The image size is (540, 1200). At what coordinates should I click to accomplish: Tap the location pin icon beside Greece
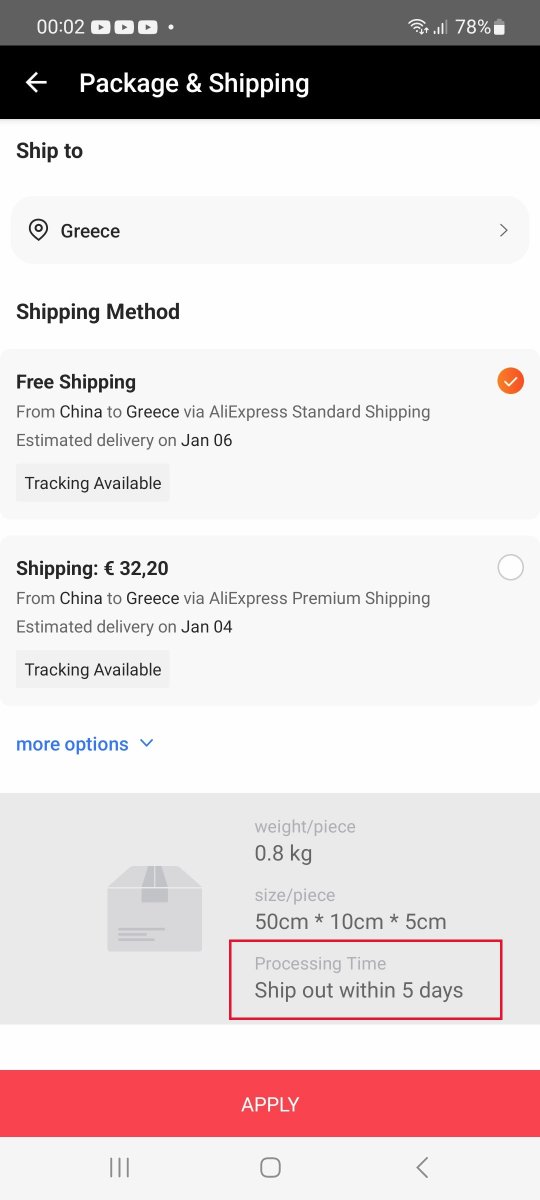click(38, 230)
